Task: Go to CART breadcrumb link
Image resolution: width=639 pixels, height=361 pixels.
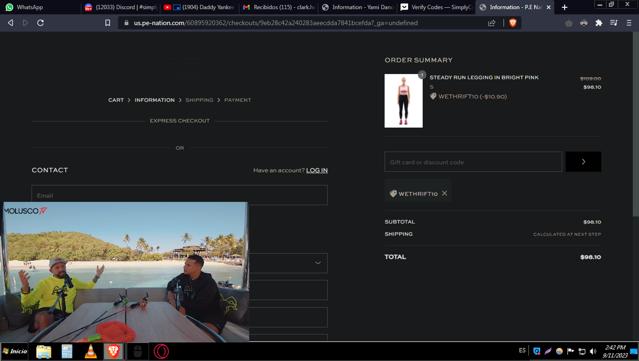Action: (x=116, y=100)
